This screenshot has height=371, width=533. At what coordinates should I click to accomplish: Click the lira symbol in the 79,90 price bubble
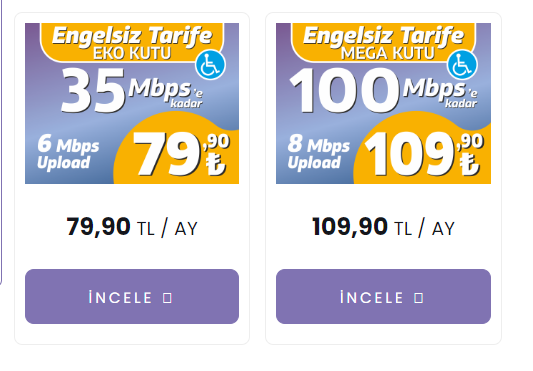click(216, 164)
